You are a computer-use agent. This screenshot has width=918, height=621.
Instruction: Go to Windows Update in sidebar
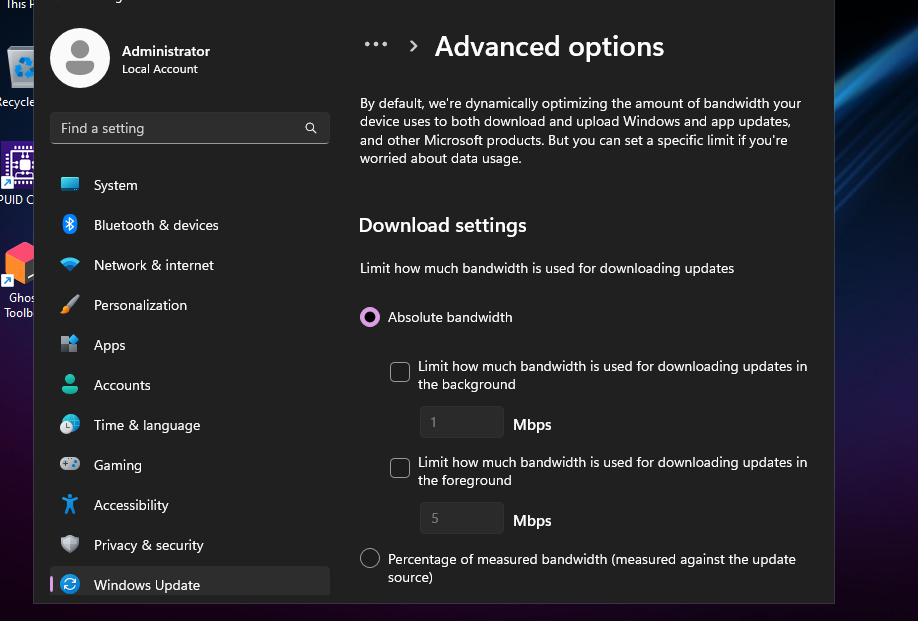click(146, 585)
